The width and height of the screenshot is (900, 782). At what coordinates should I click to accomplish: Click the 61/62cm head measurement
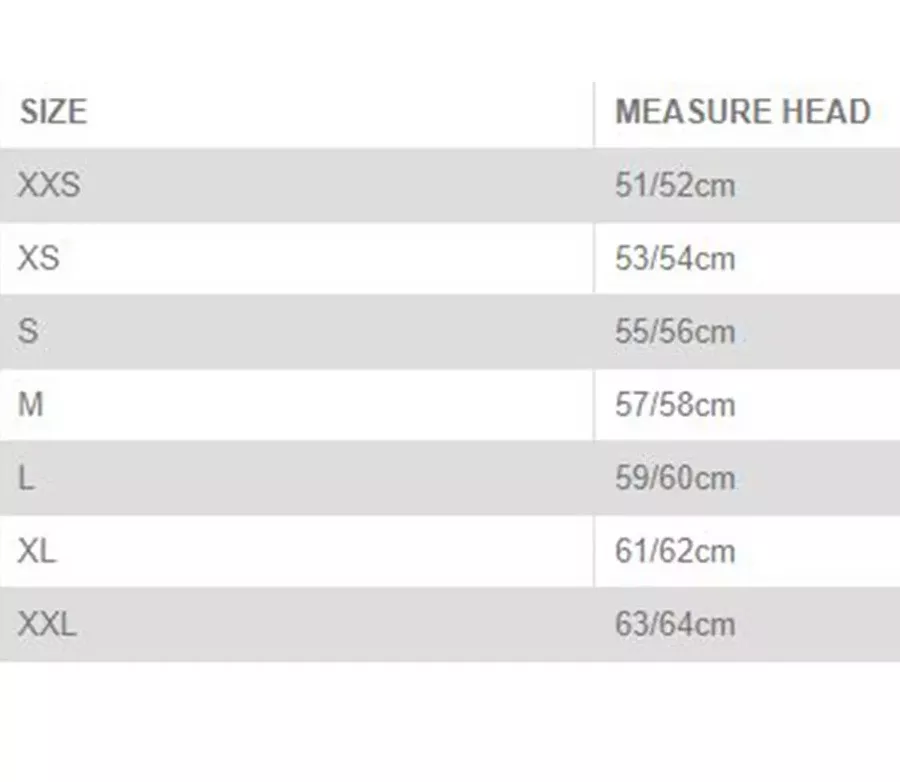click(674, 551)
